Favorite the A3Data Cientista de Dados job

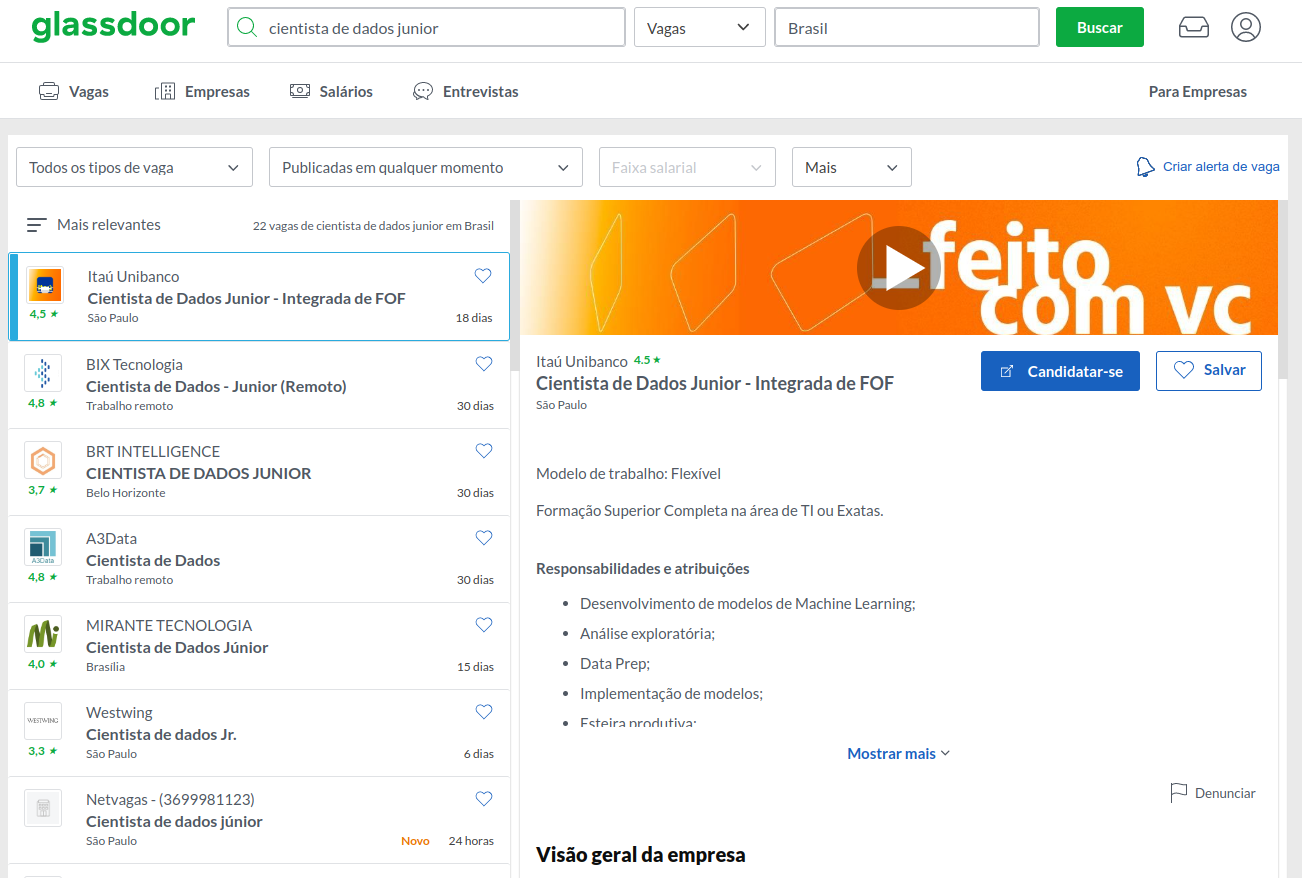(484, 538)
